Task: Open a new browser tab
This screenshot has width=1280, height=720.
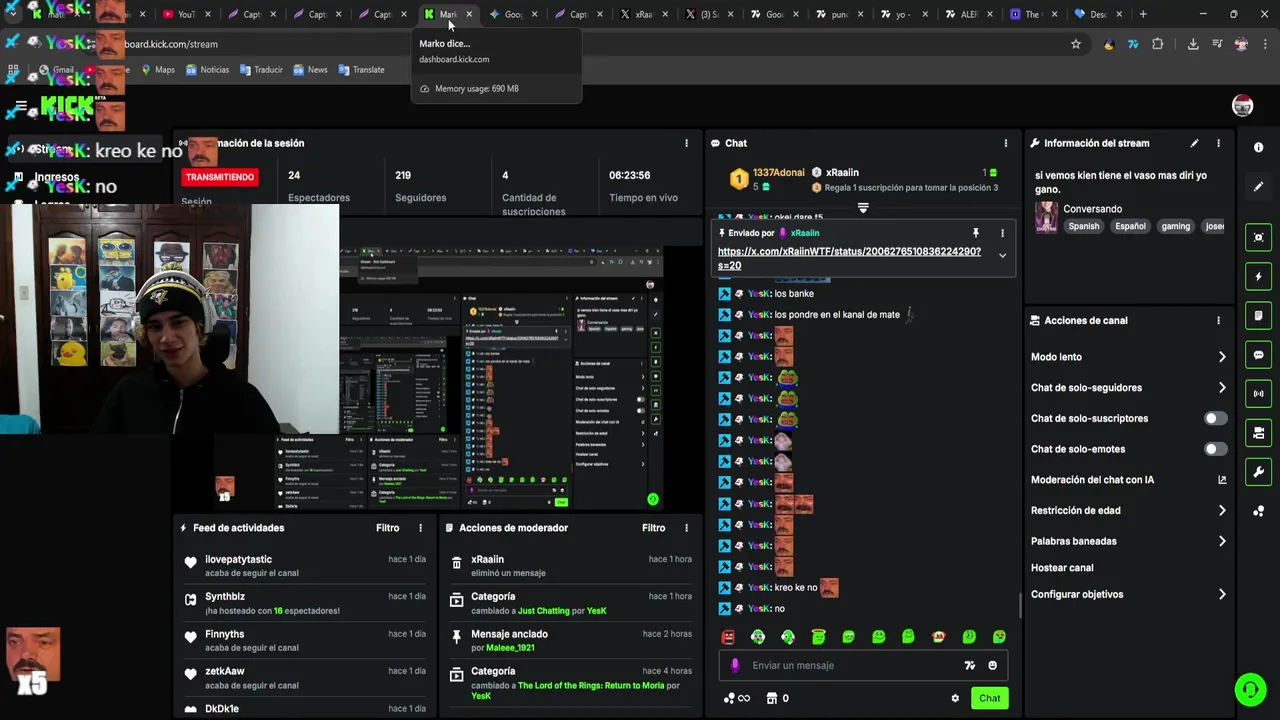Action: (1143, 14)
